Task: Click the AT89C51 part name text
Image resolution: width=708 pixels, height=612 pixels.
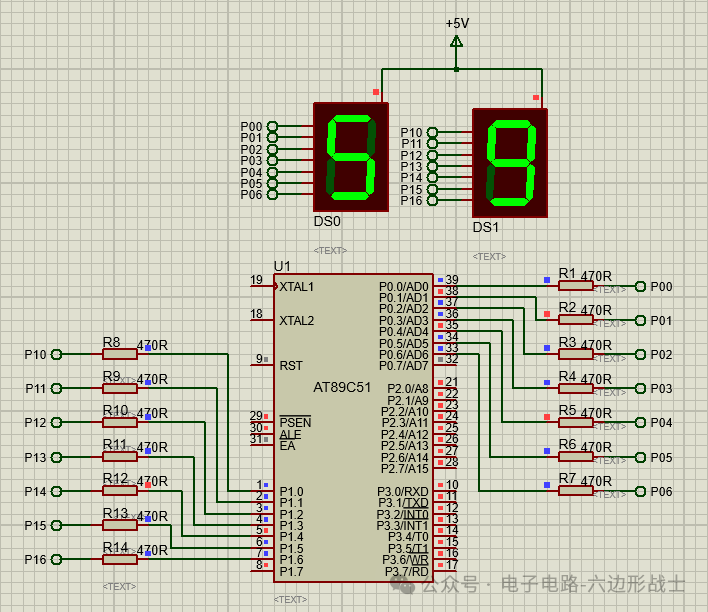Action: coord(342,388)
